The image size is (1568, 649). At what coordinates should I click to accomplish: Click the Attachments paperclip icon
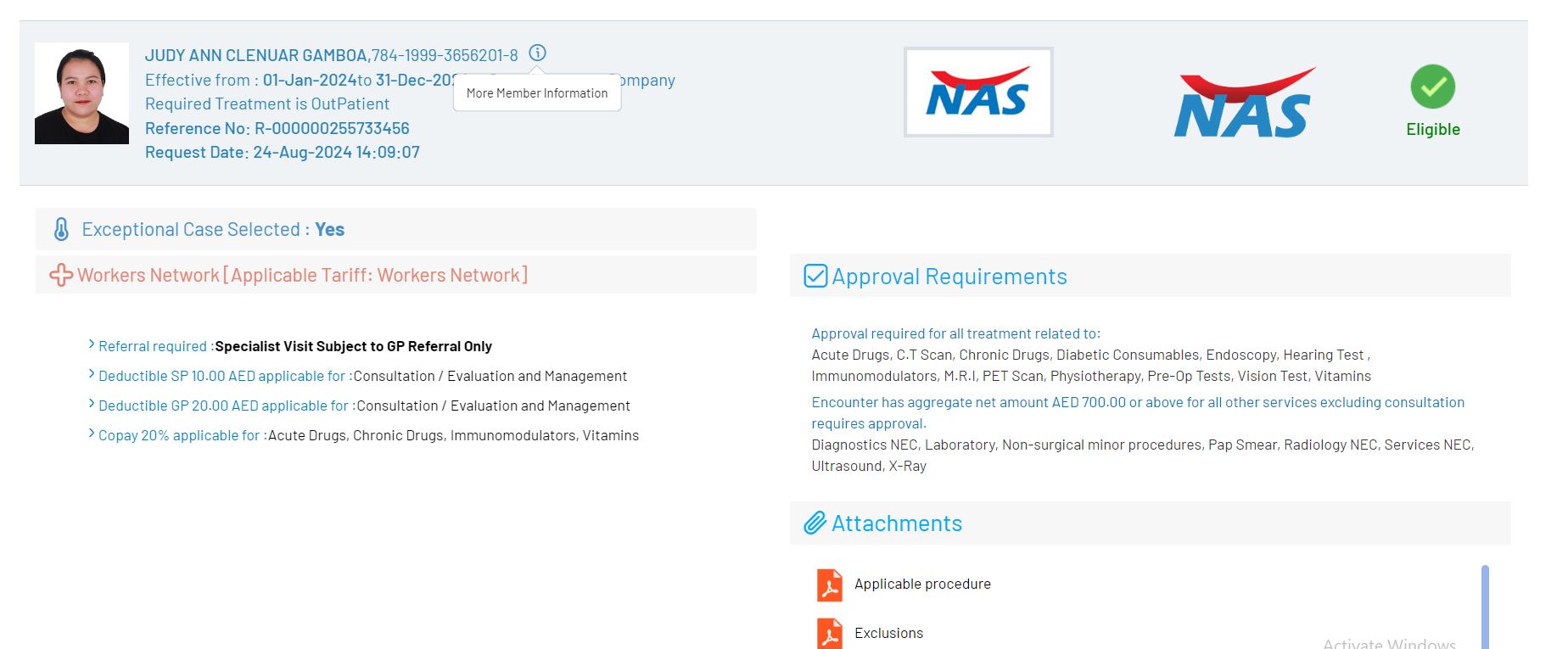pyautogui.click(x=815, y=523)
